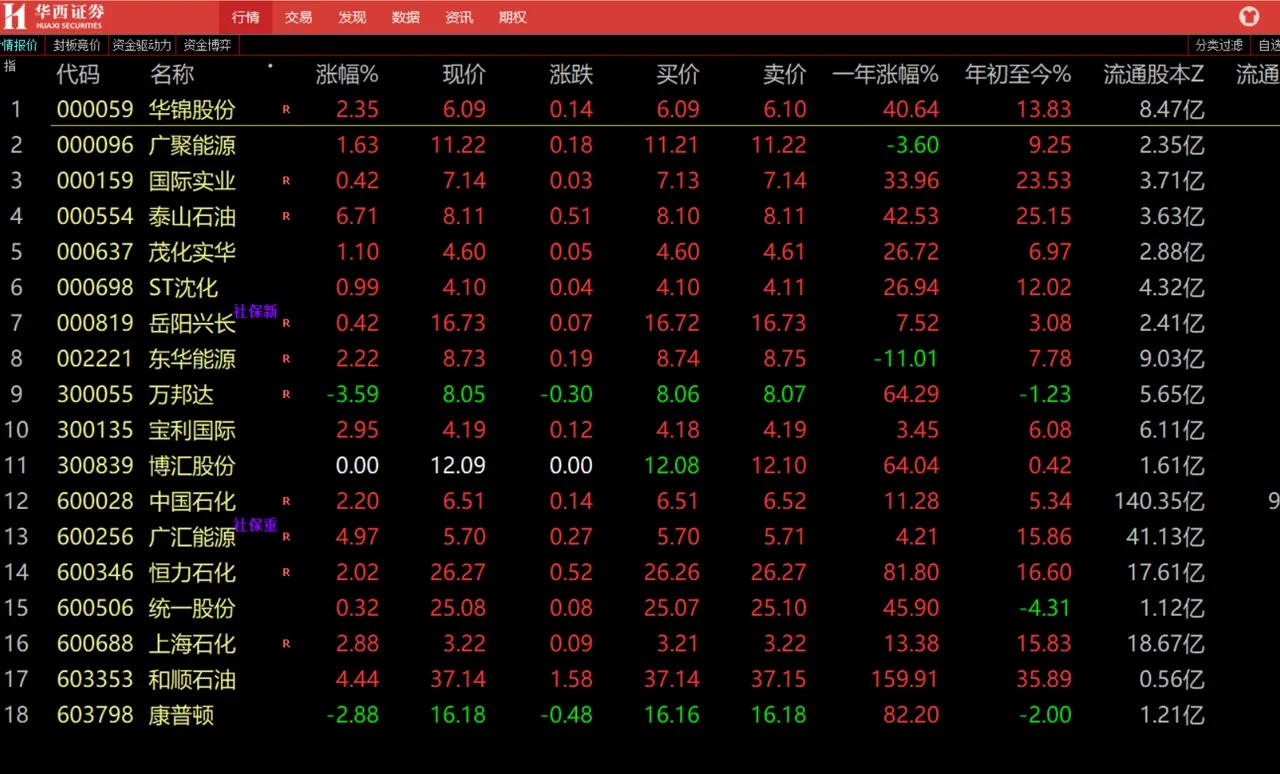Select stock row 宝利国际
1280x774 pixels.
(x=640, y=431)
